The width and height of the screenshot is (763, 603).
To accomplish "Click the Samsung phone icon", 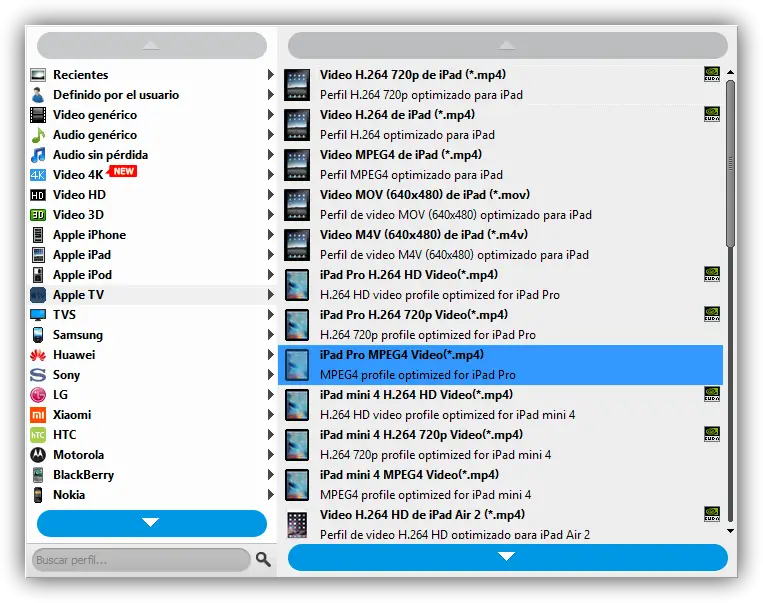I will 38,335.
